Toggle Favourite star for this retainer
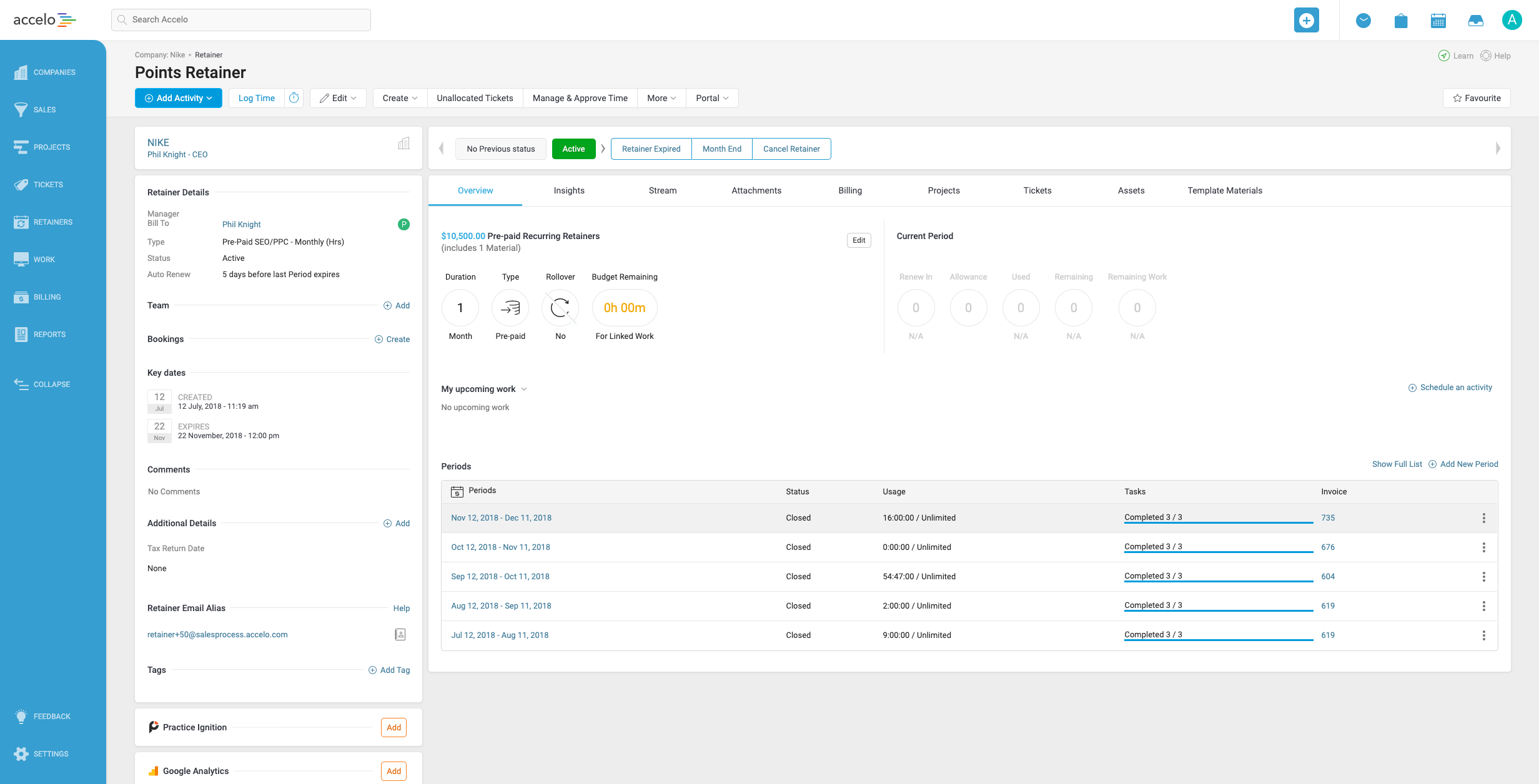The width and height of the screenshot is (1539, 784). click(x=1476, y=98)
